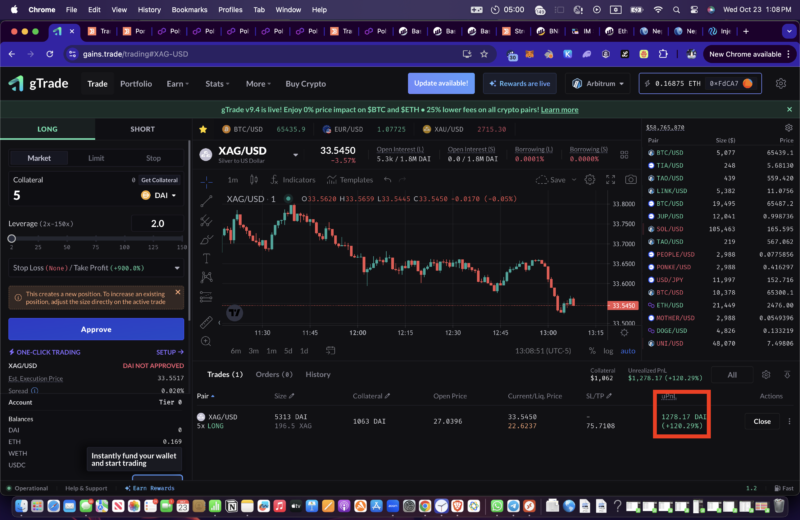
Task: Show the trade History tab
Action: [x=318, y=375]
